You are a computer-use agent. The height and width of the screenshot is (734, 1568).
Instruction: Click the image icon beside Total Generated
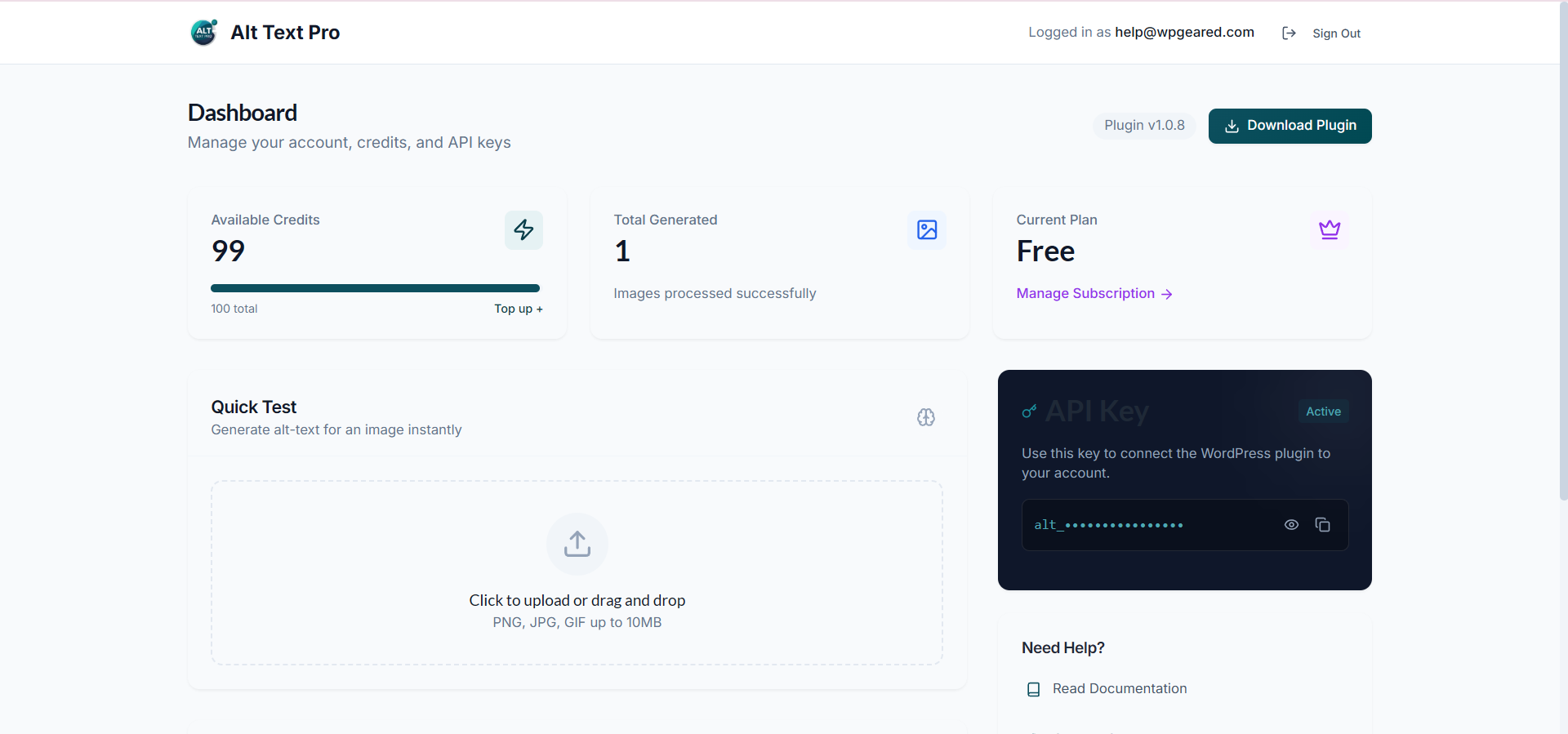pyautogui.click(x=926, y=229)
